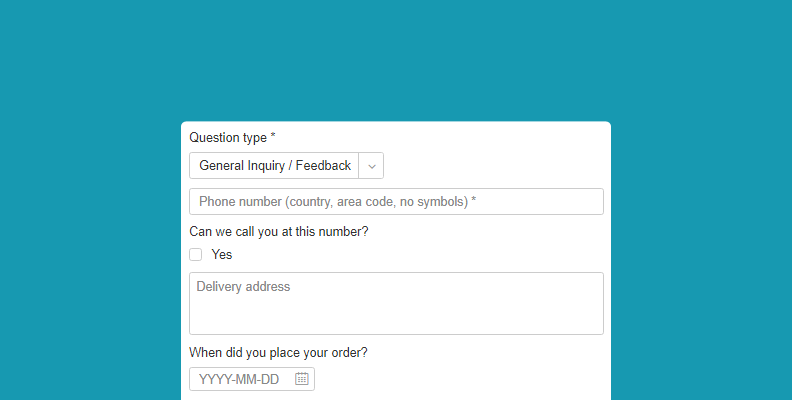
Task: Click the divider beside the dropdown chevron
Action: [x=359, y=166]
